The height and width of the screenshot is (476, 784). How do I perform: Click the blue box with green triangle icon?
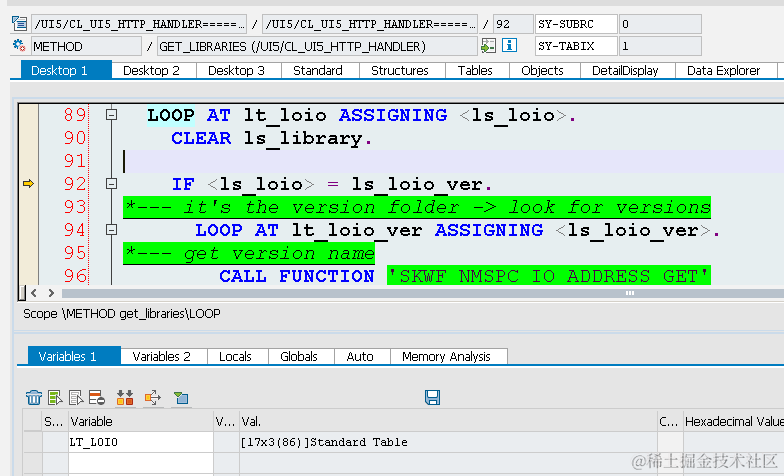(181, 398)
